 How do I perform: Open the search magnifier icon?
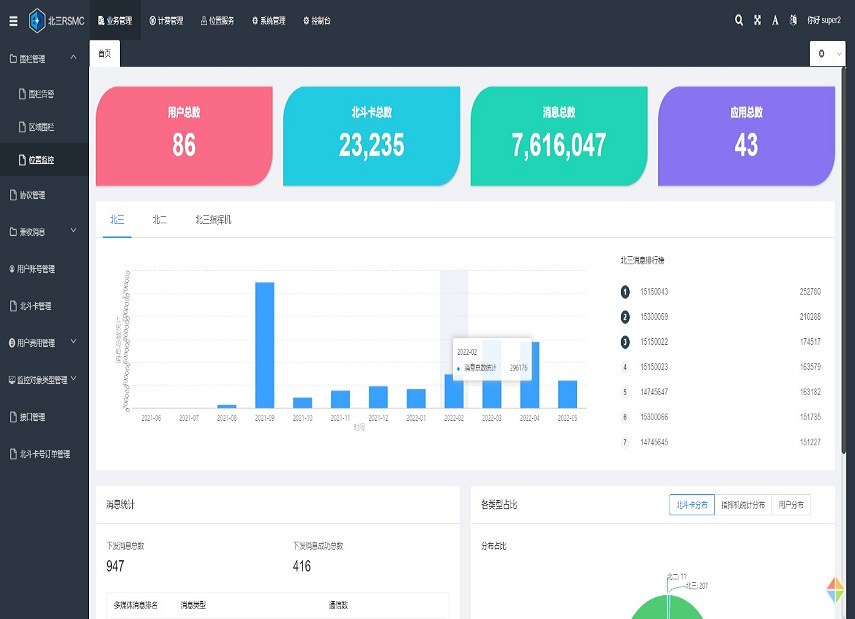tap(739, 20)
